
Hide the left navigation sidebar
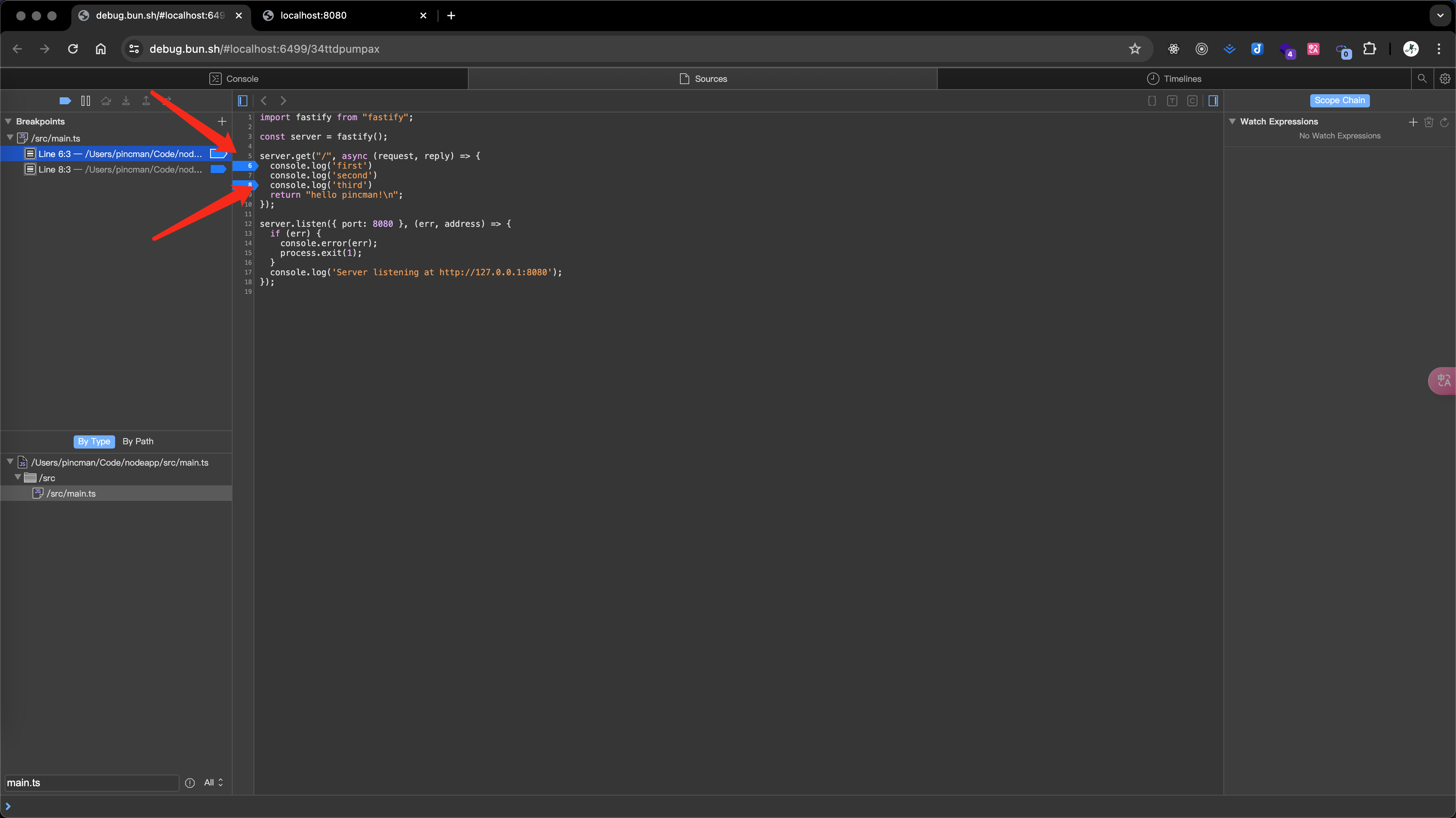point(243,101)
